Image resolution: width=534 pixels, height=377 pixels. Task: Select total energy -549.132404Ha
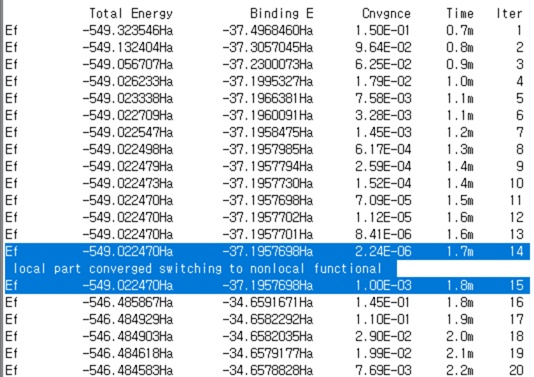coord(128,48)
